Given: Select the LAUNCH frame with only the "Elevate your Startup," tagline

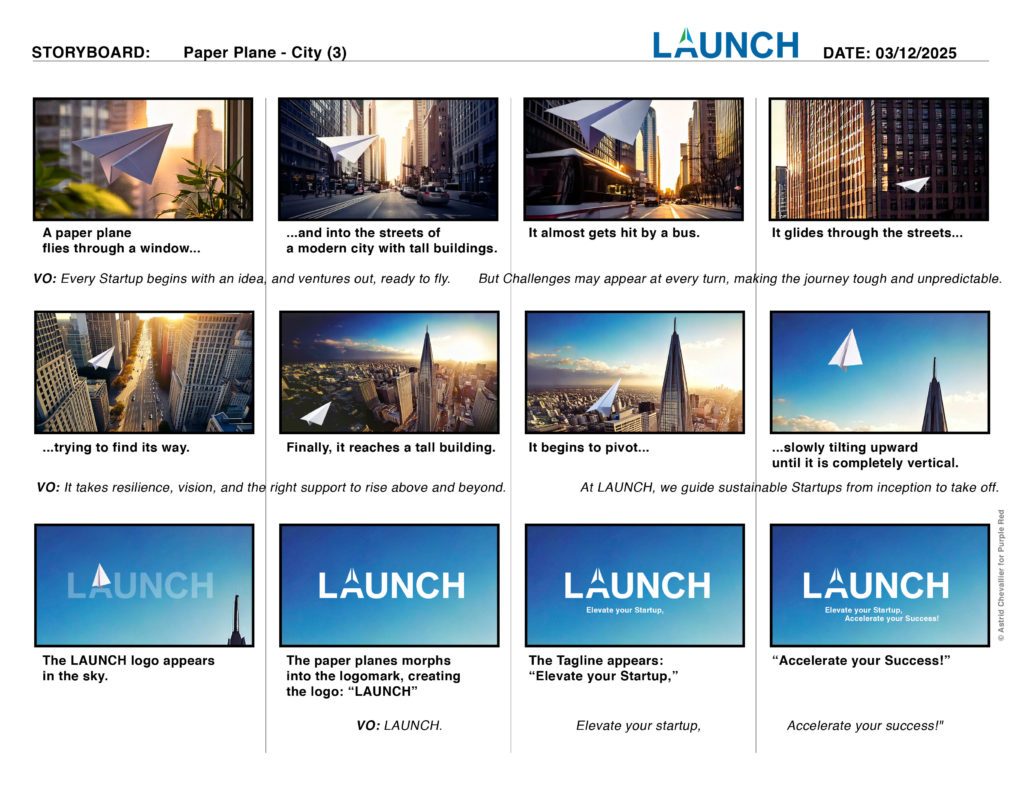Looking at the screenshot, I should [635, 585].
